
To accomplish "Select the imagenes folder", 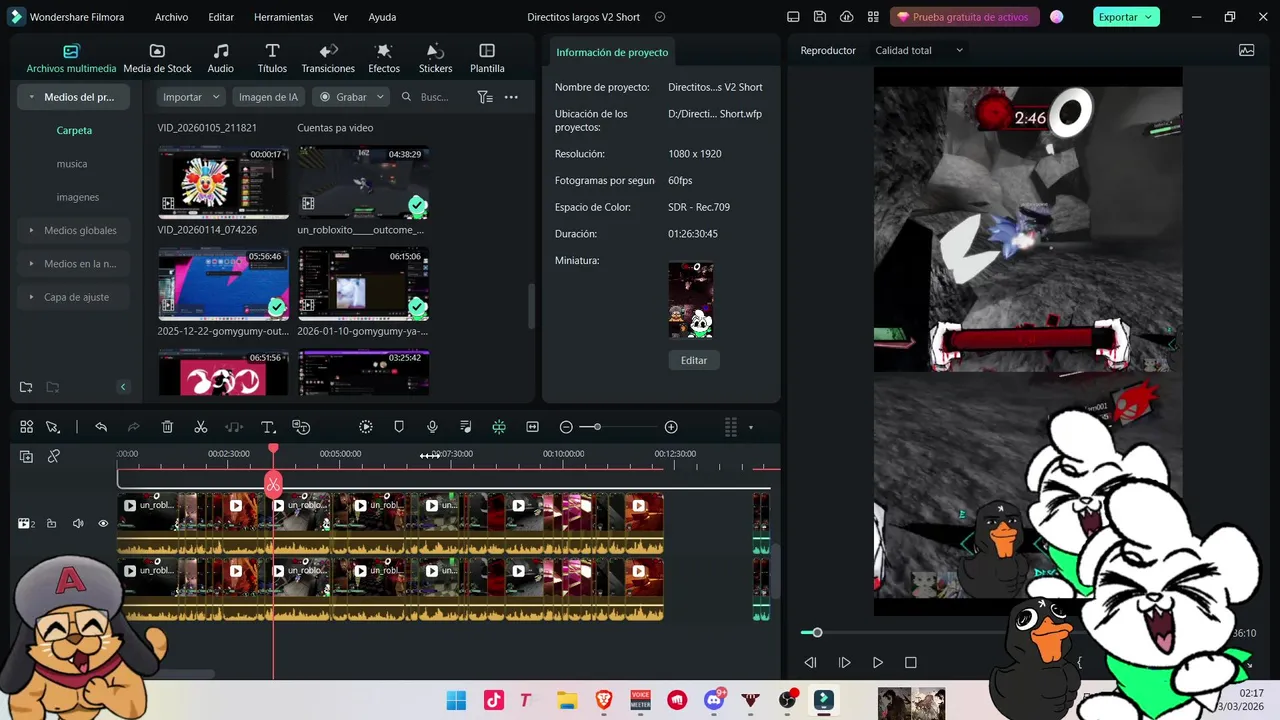I will tap(78, 197).
